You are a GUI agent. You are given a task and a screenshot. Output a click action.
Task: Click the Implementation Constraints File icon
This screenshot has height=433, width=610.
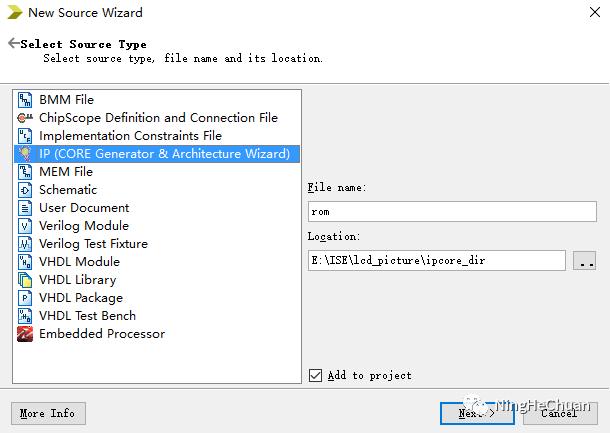click(25, 136)
